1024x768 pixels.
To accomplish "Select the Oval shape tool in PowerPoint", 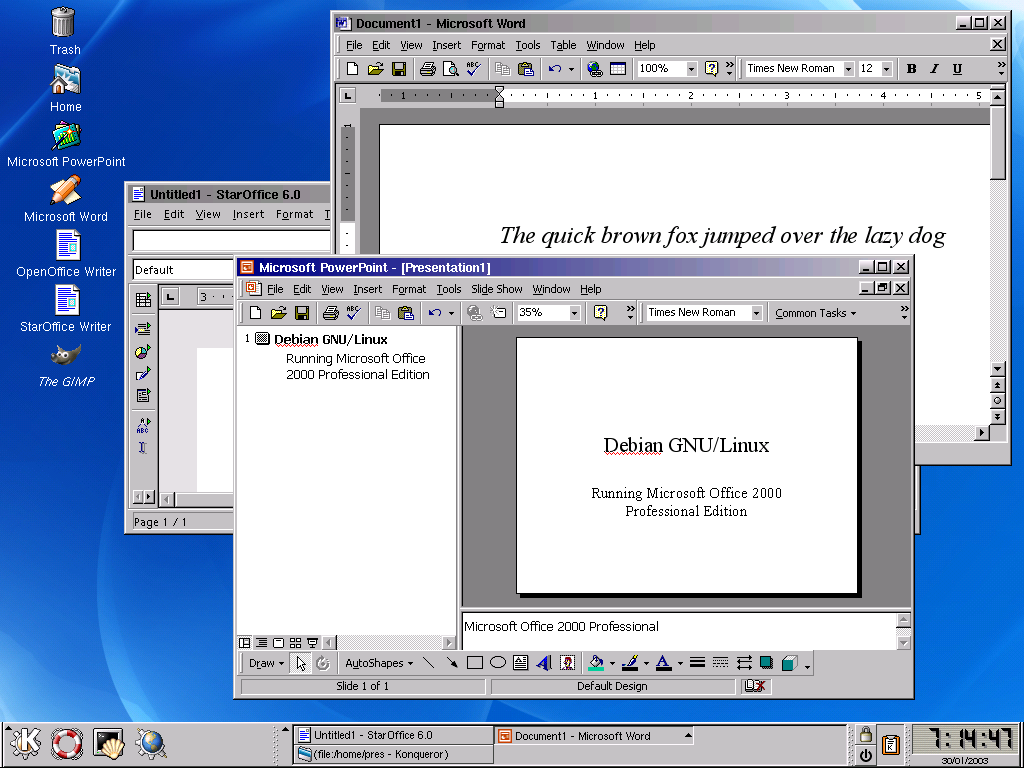I will (x=498, y=663).
